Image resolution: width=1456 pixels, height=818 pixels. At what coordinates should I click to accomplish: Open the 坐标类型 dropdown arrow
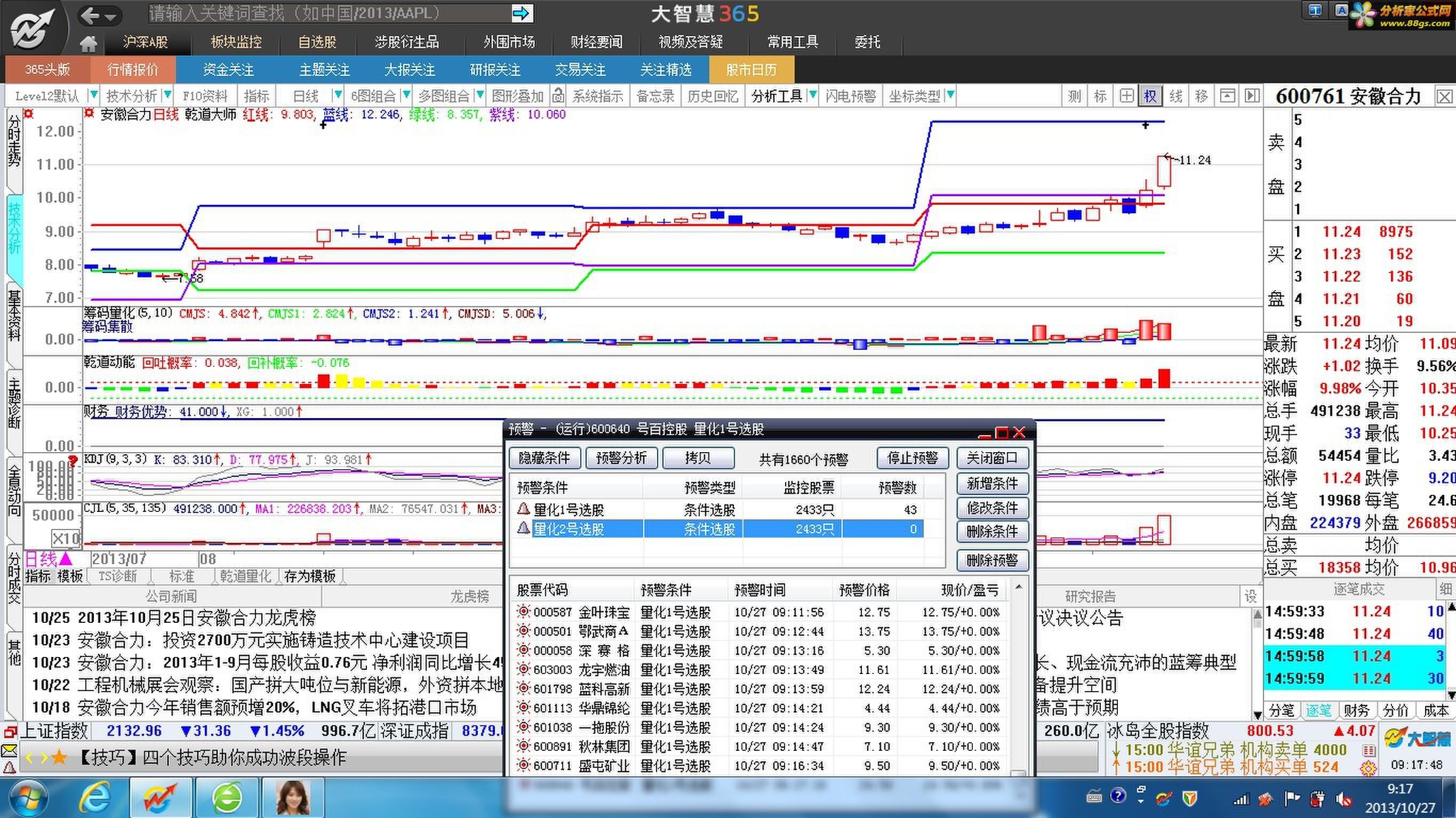(950, 94)
